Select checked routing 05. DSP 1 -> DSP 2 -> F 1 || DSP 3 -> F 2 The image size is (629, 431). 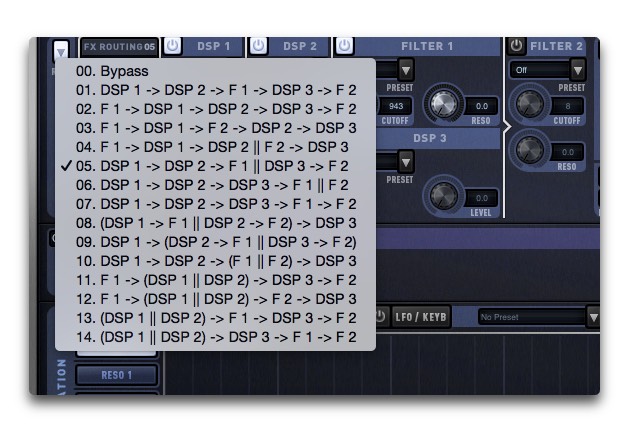tap(215, 166)
